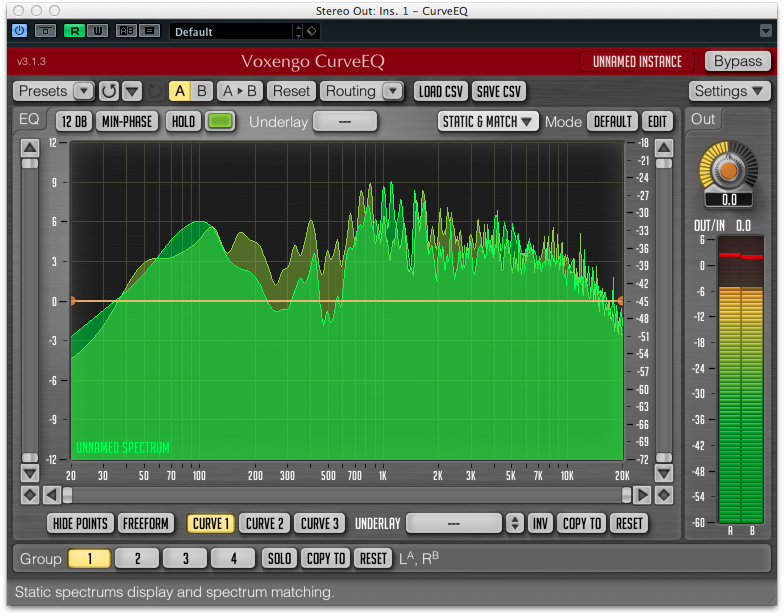
Task: Click SAVE CSV
Action: coord(498,92)
